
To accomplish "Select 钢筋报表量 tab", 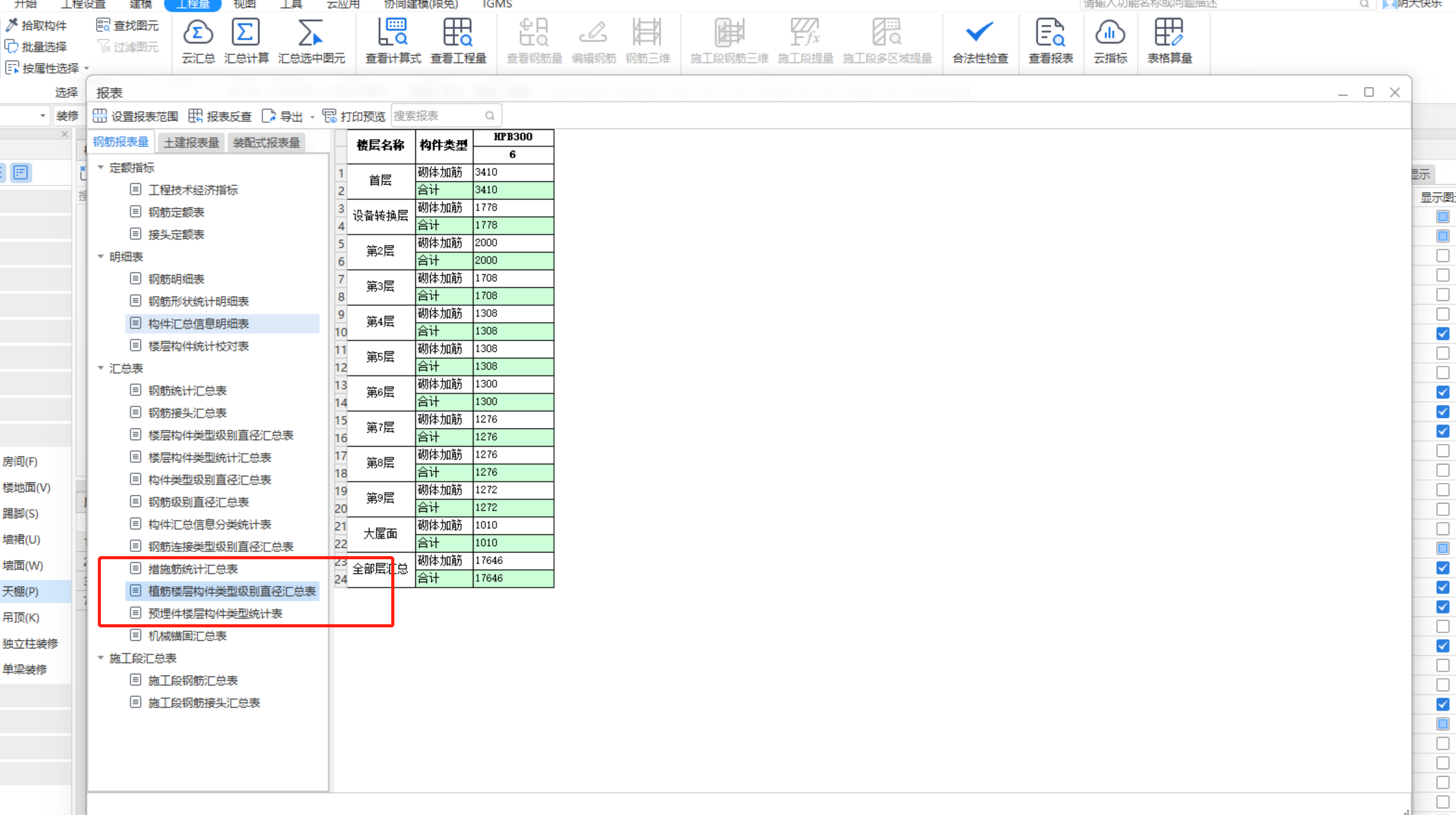I will pyautogui.click(x=120, y=141).
